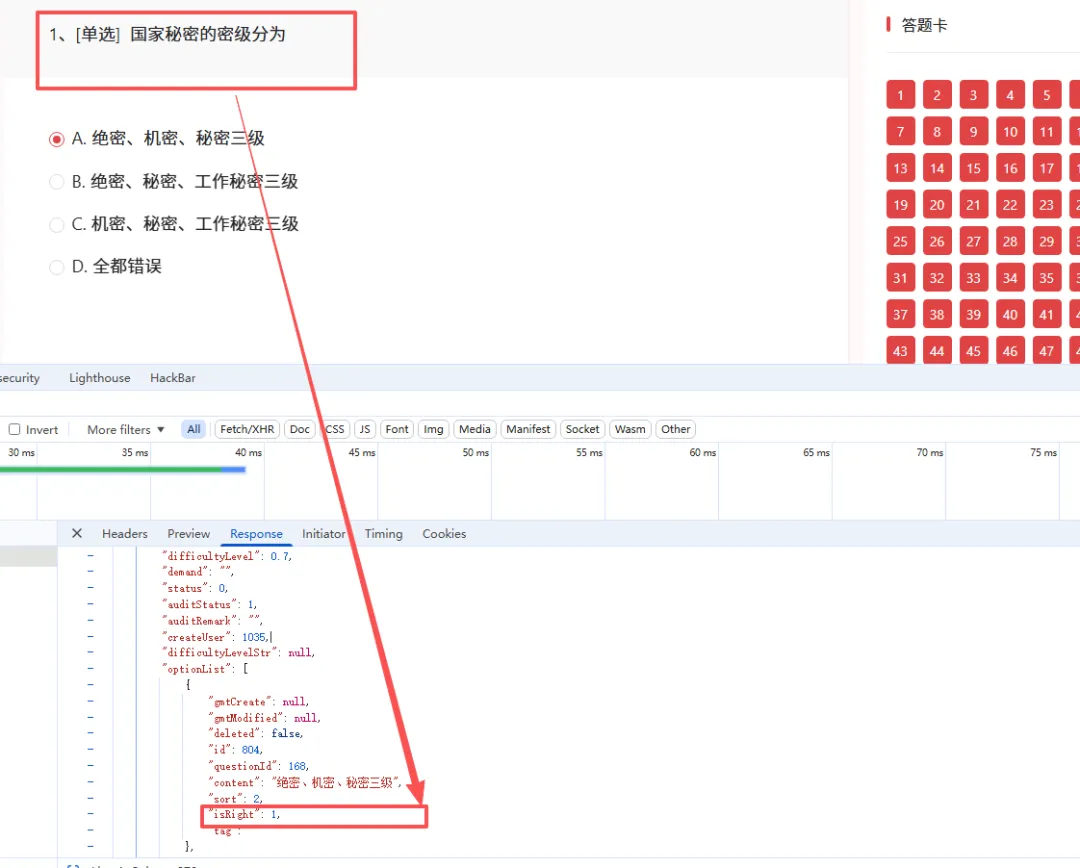
Task: Jump to question 21 on answer card
Action: pyautogui.click(x=973, y=205)
